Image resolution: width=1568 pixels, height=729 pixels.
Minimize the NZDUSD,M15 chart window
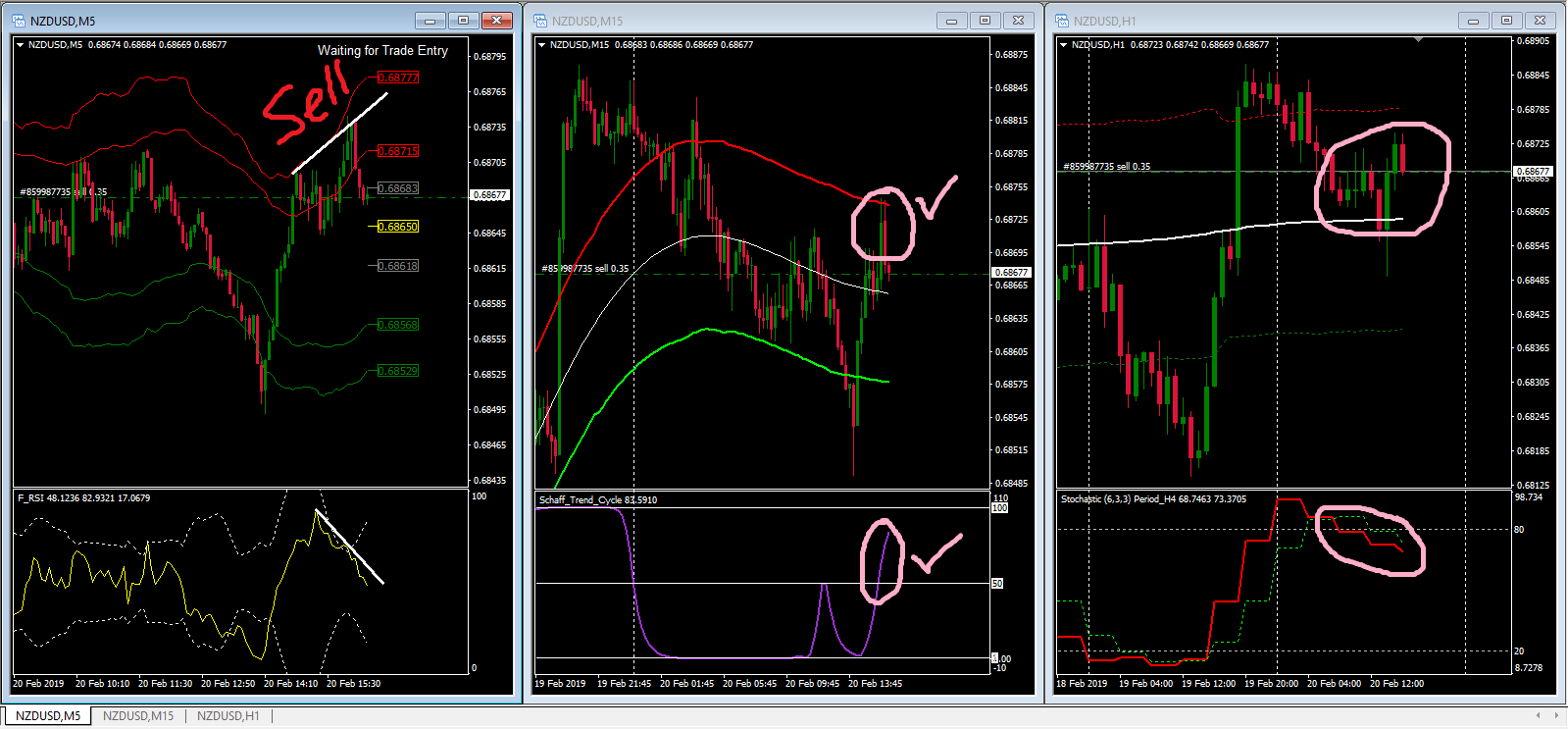[951, 21]
